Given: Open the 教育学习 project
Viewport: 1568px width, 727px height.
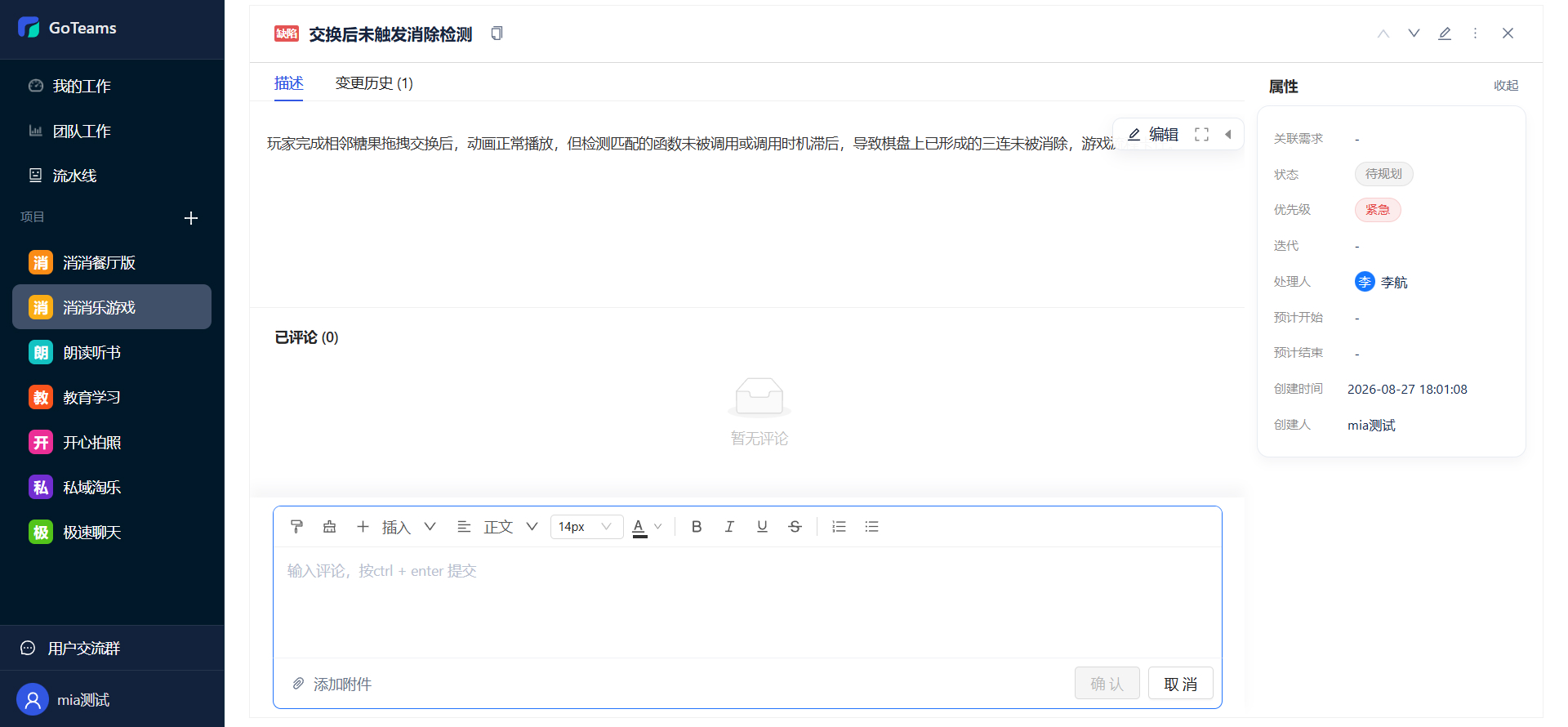Looking at the screenshot, I should coord(112,398).
